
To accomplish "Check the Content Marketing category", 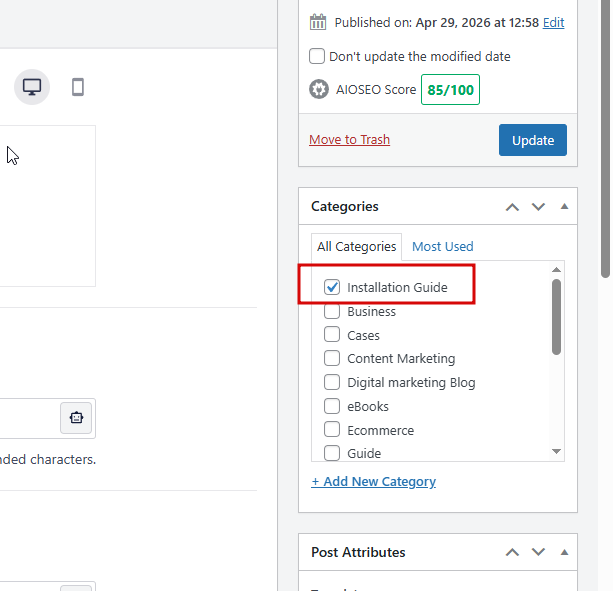I will pyautogui.click(x=332, y=358).
